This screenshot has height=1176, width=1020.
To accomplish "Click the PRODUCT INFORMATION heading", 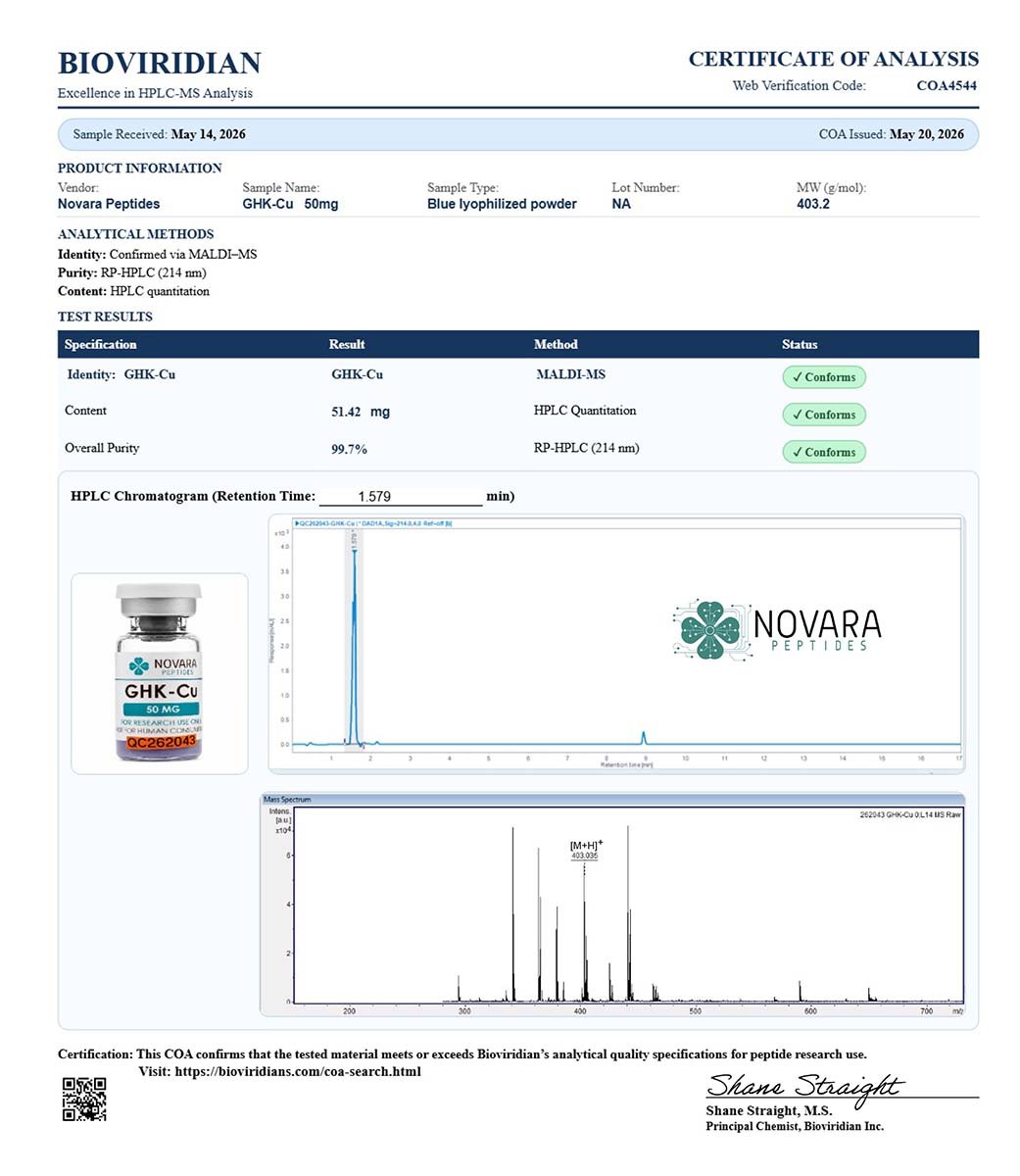I will pos(140,169).
